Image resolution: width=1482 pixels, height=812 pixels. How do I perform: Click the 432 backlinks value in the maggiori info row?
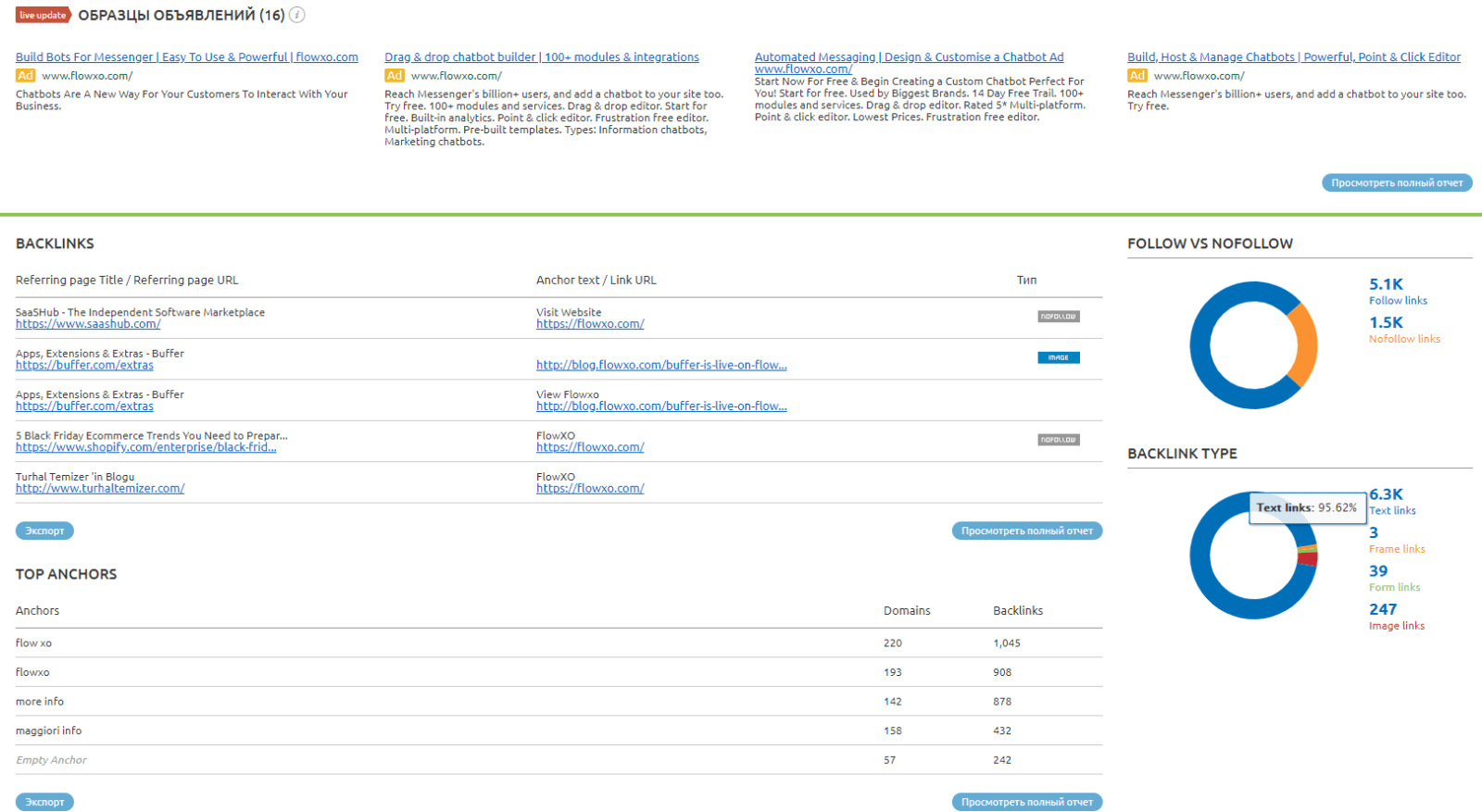pyautogui.click(x=1002, y=731)
